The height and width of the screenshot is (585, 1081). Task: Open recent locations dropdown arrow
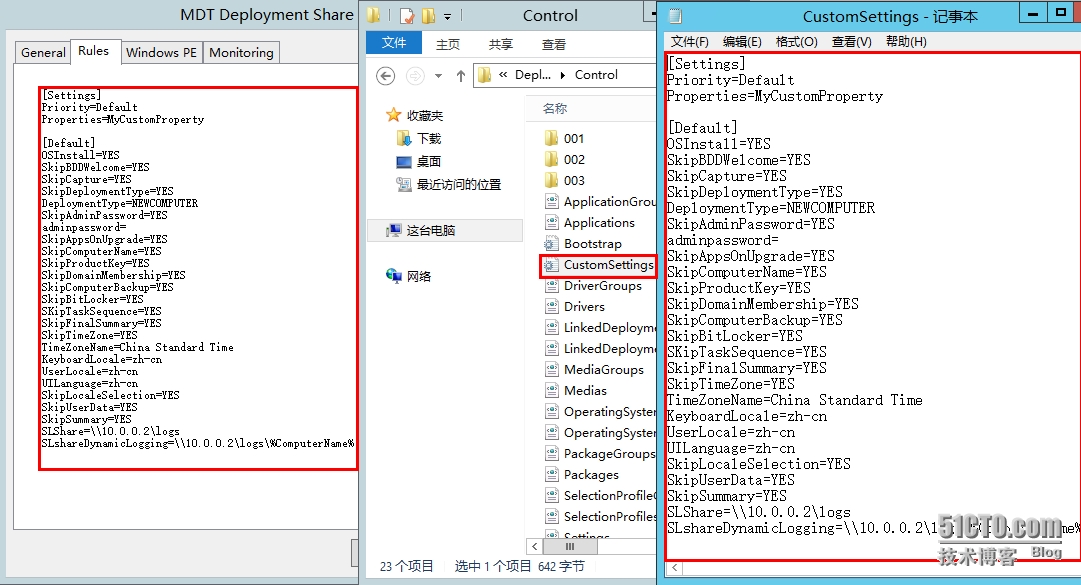click(x=438, y=76)
